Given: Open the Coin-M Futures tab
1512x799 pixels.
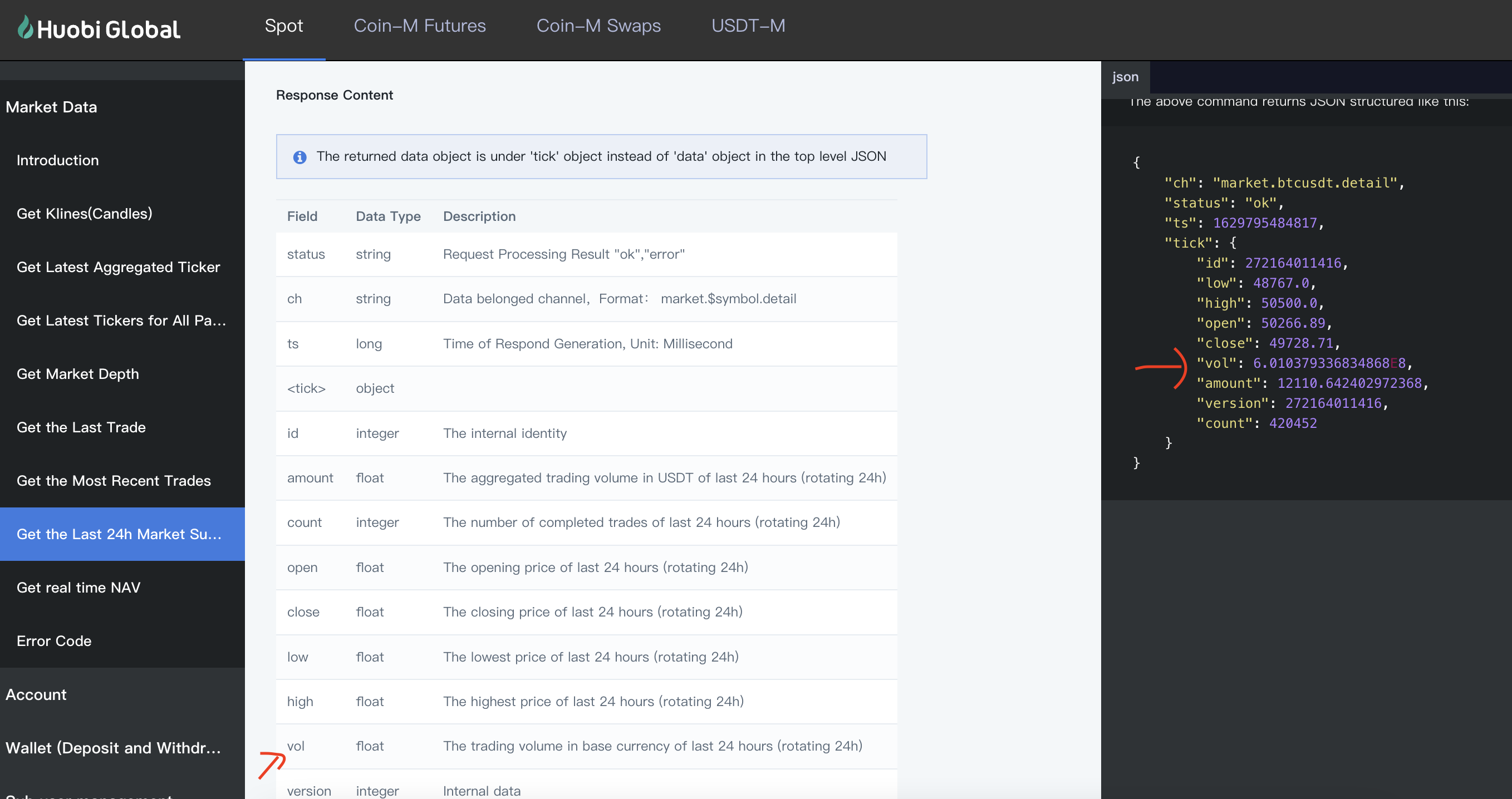Looking at the screenshot, I should 419,26.
